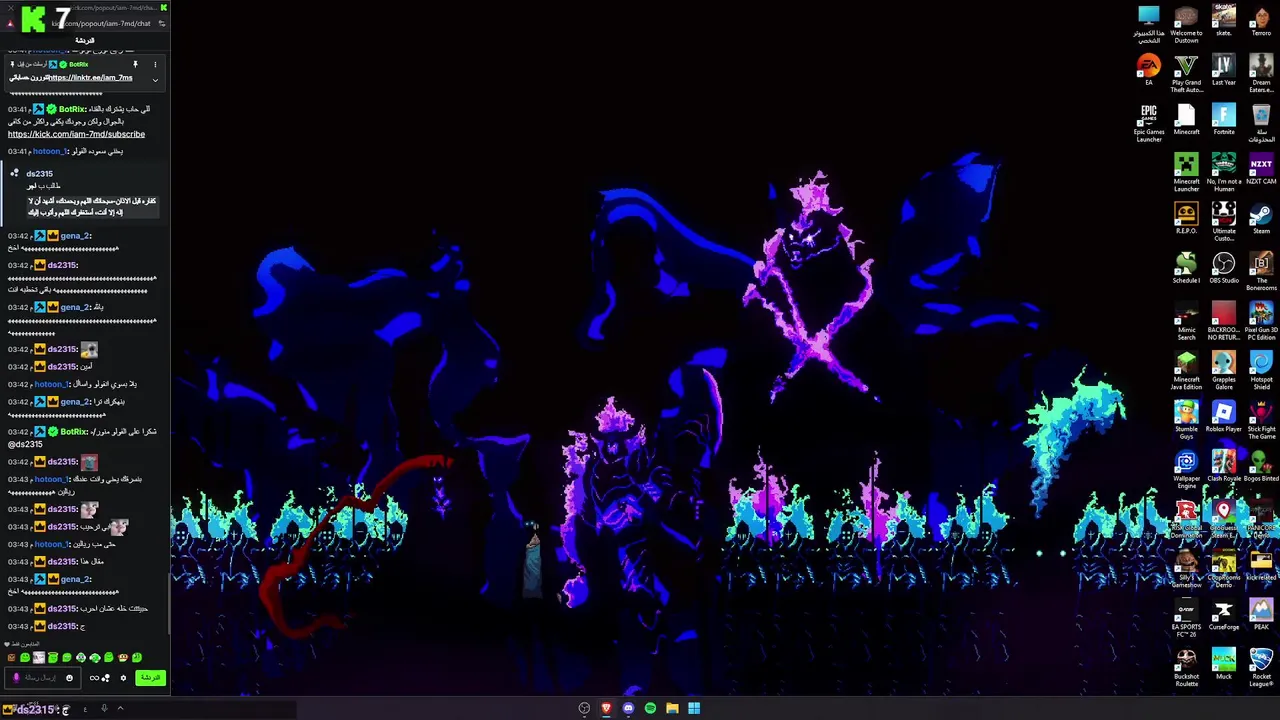Insert the first green blob emote
The width and height of the screenshot is (1280, 720).
coord(25,658)
